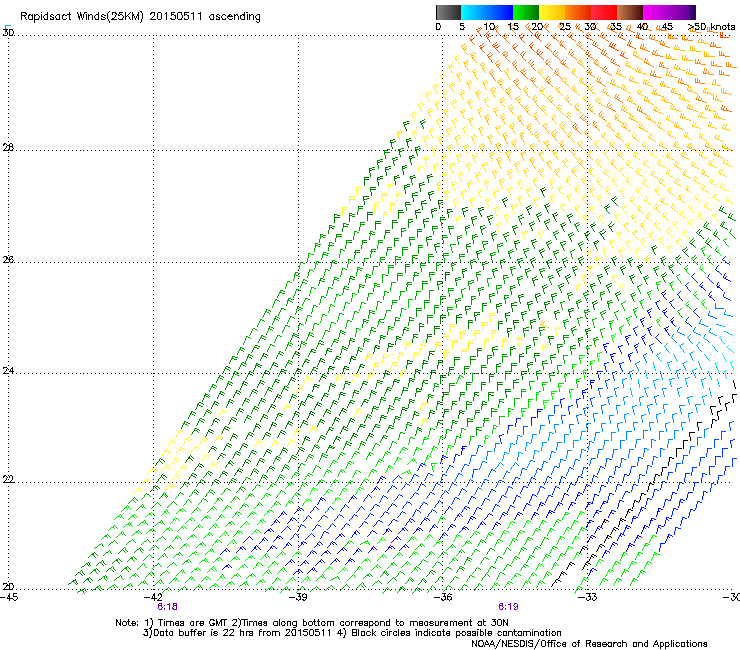Pick the red 30-35 knots color band
740x650 pixels.
click(604, 12)
